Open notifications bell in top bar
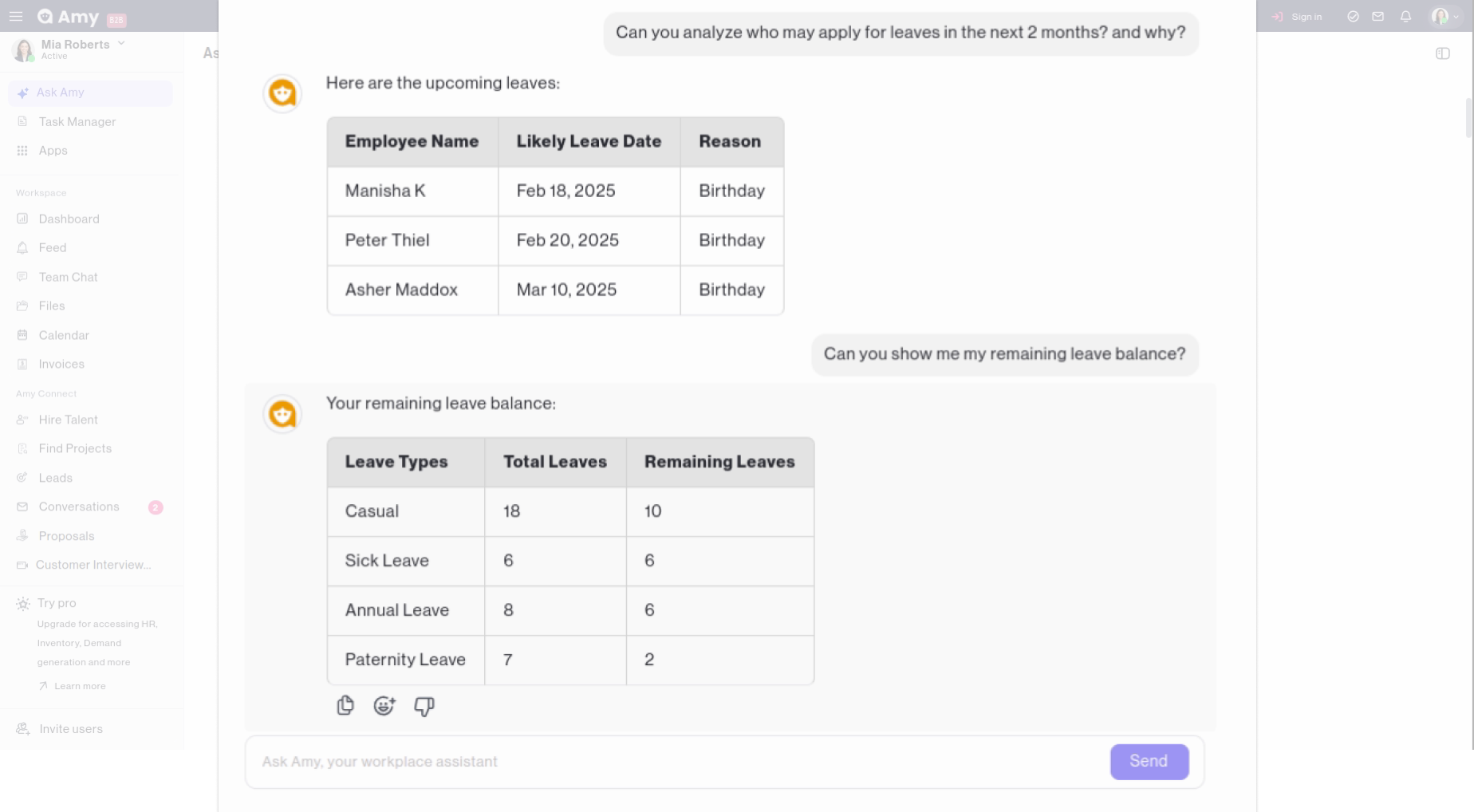 [1405, 16]
